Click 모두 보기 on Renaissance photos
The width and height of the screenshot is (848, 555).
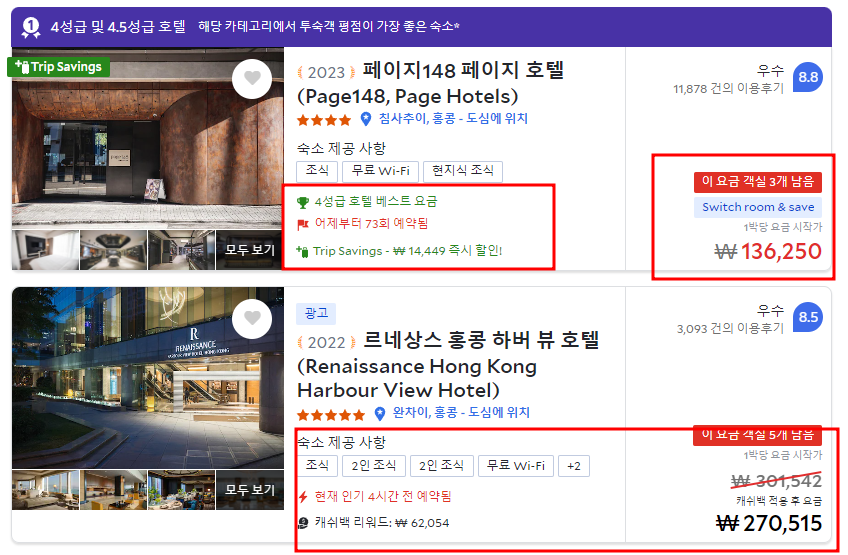click(x=250, y=490)
